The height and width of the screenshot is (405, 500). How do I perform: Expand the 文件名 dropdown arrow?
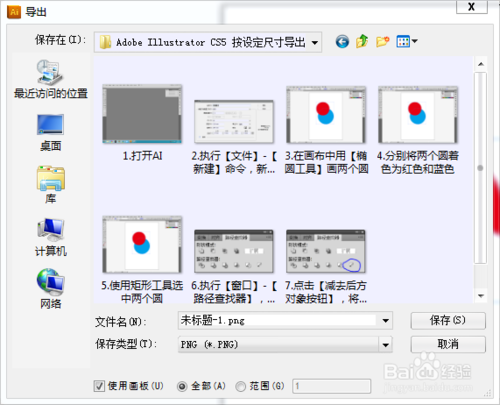point(385,321)
